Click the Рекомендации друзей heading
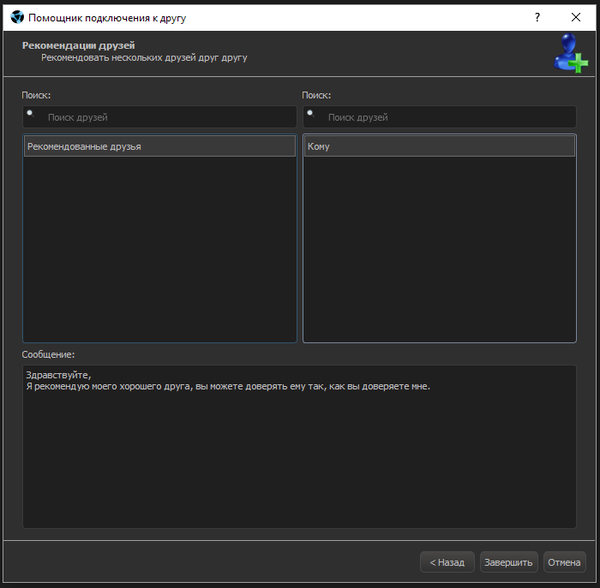The width and height of the screenshot is (600, 588). point(78,45)
